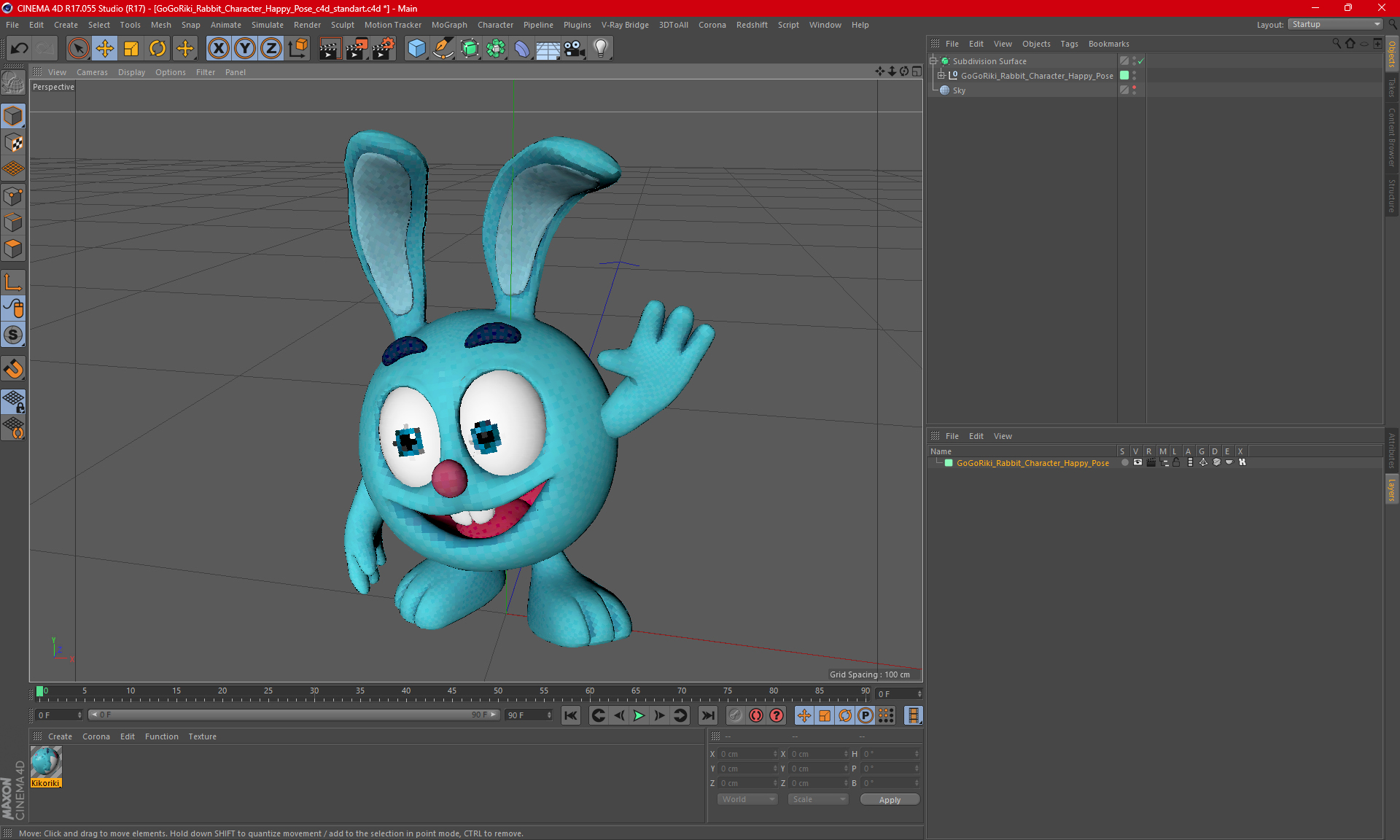The image size is (1400, 840).
Task: Select the Move tool in top toolbar
Action: pyautogui.click(x=105, y=49)
